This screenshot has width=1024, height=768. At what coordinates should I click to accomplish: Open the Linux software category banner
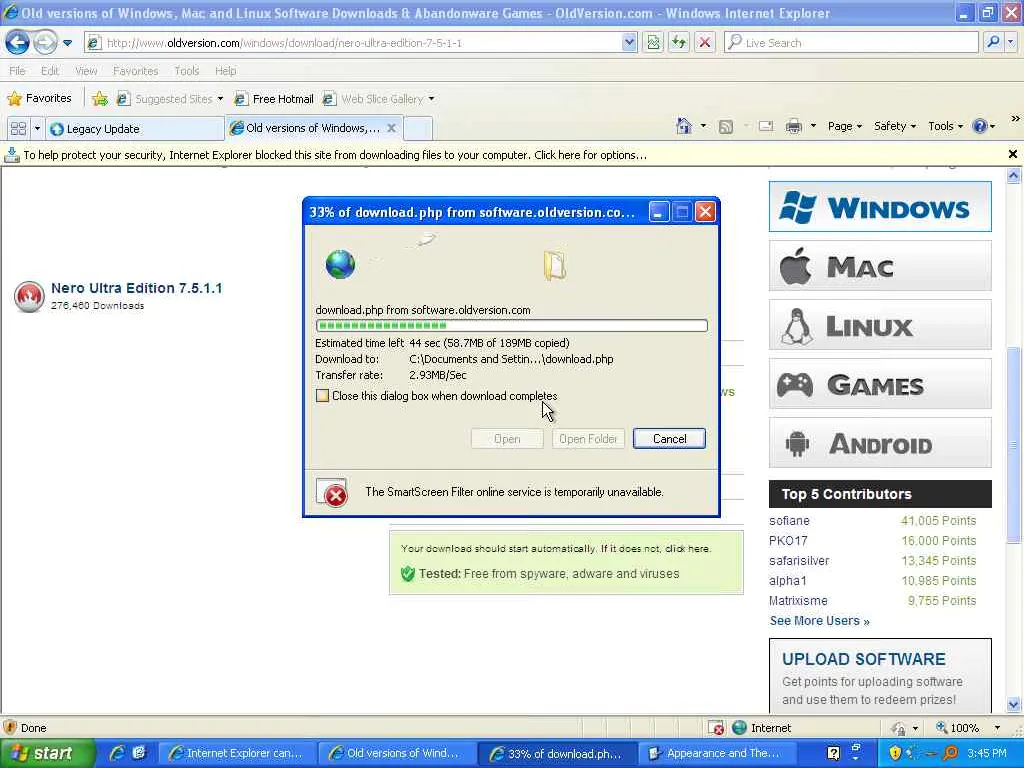coord(880,325)
